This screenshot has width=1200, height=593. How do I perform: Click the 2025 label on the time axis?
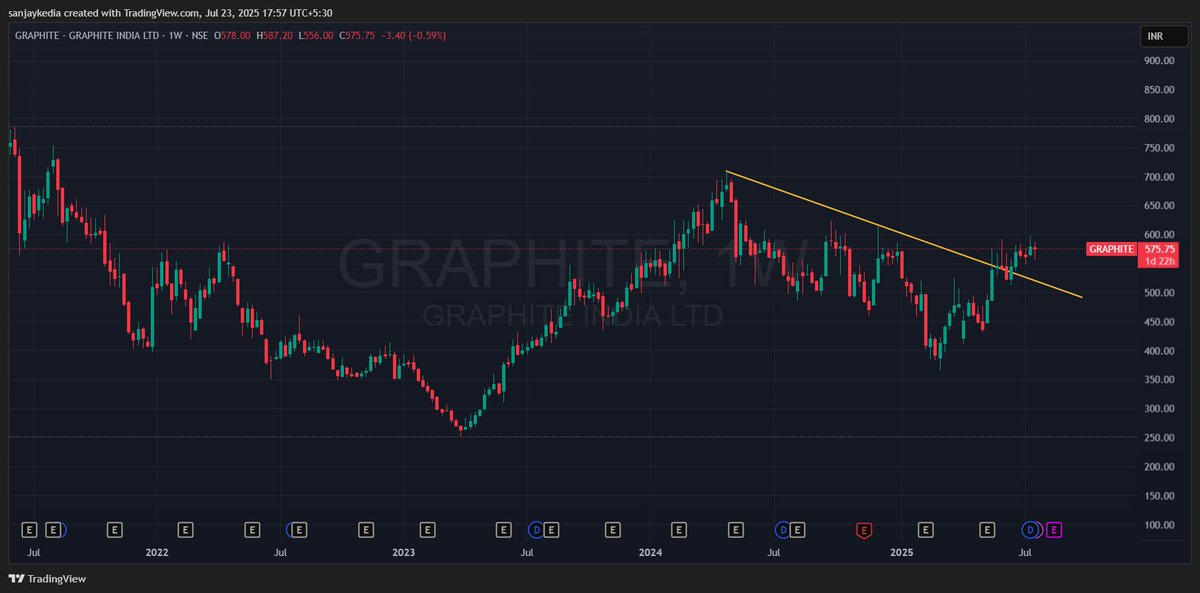pos(902,552)
